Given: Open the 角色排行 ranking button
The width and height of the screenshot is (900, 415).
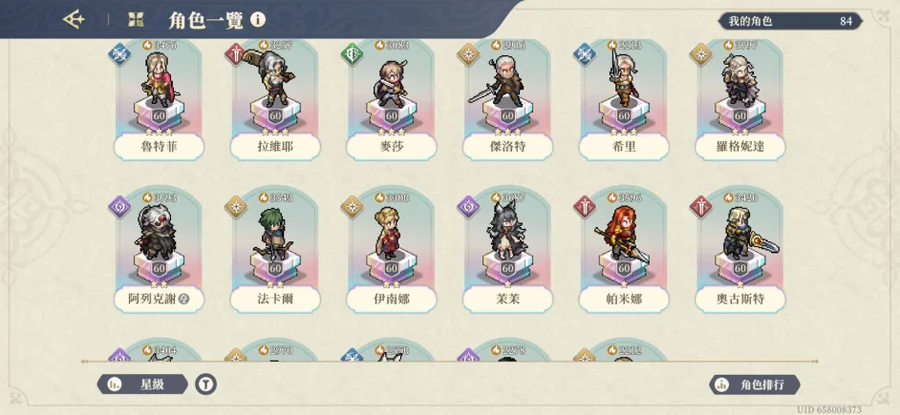Looking at the screenshot, I should [754, 384].
